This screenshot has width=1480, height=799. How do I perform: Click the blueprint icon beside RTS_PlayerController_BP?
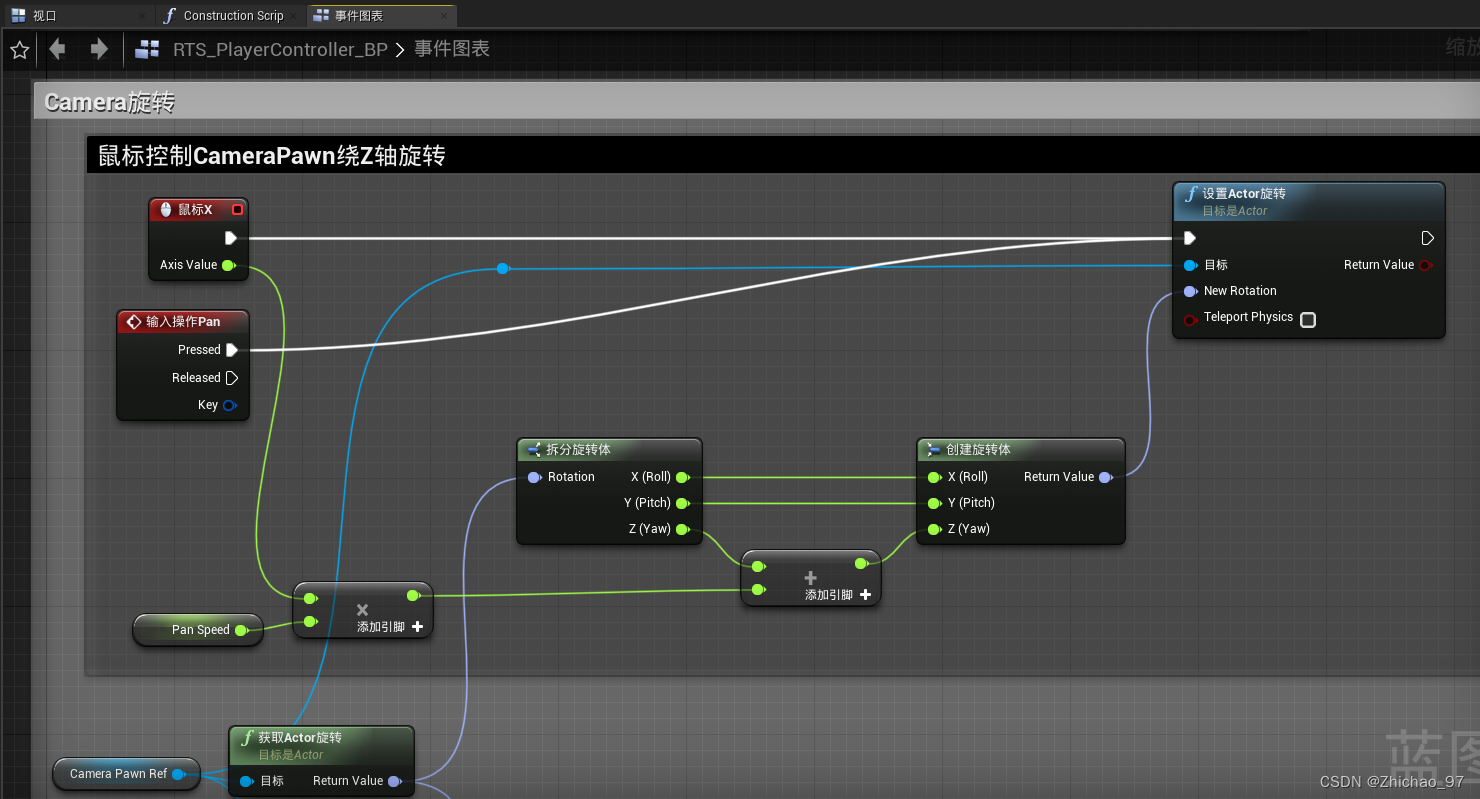[x=146, y=48]
